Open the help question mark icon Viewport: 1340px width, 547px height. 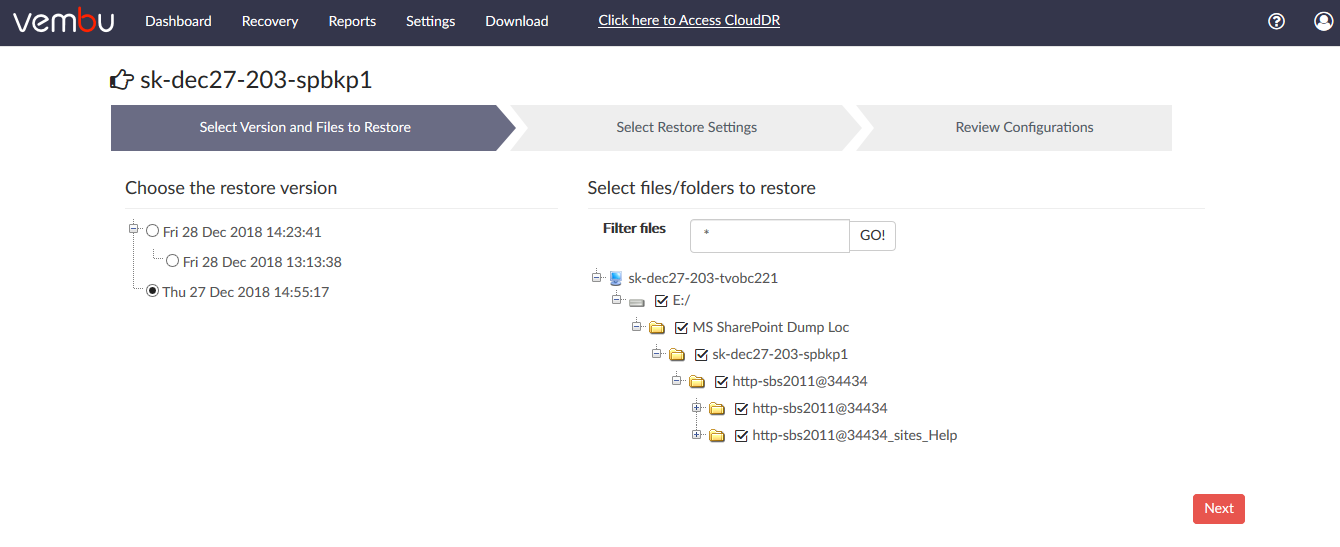(x=1276, y=21)
